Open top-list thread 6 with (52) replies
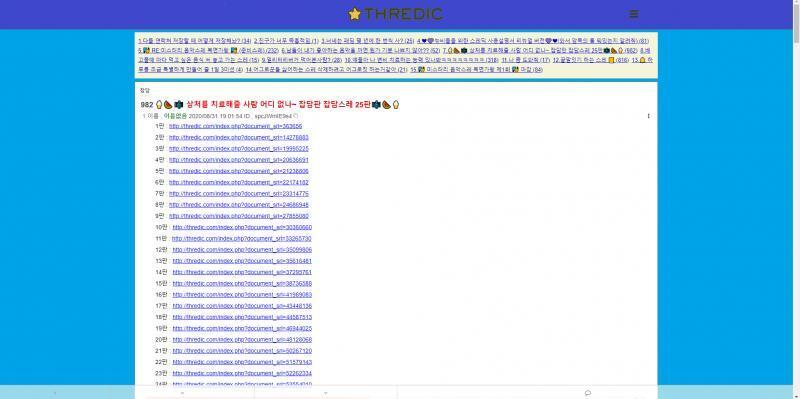 tap(360, 50)
